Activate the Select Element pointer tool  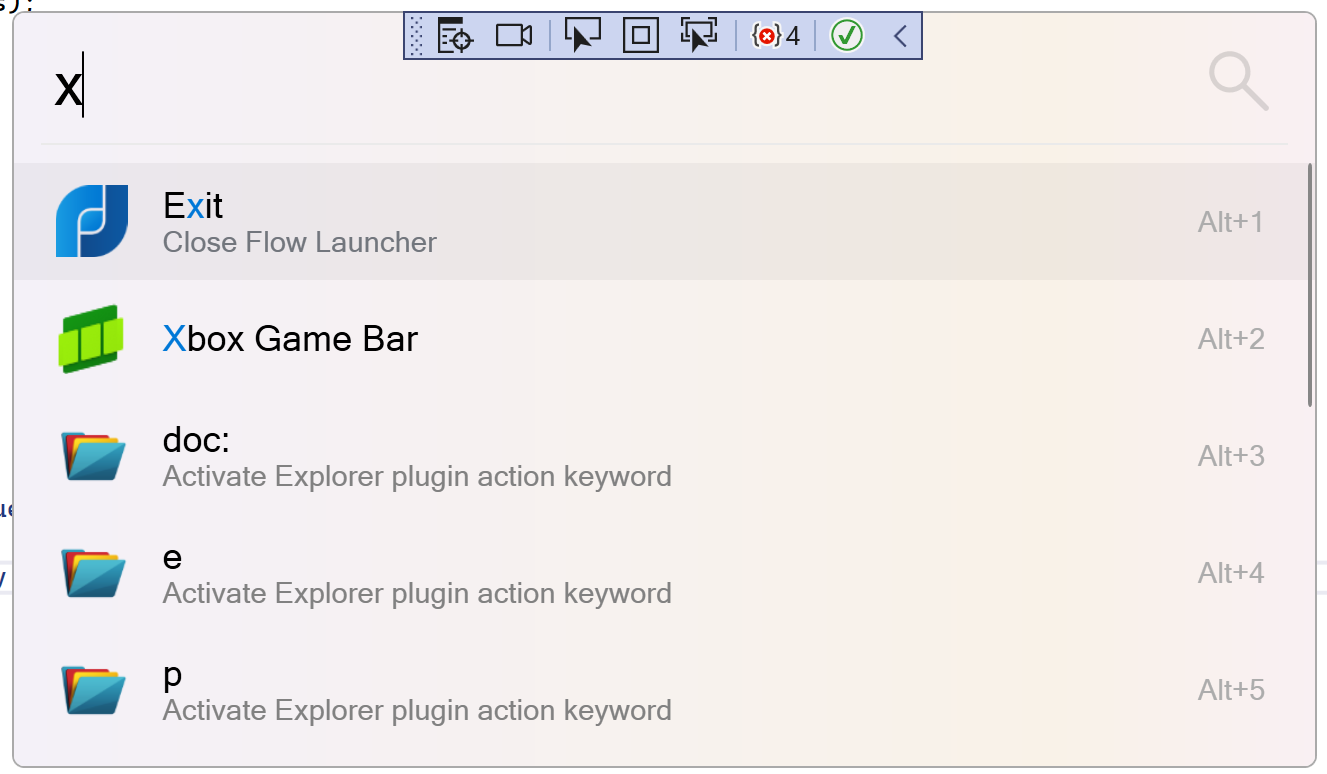click(582, 36)
